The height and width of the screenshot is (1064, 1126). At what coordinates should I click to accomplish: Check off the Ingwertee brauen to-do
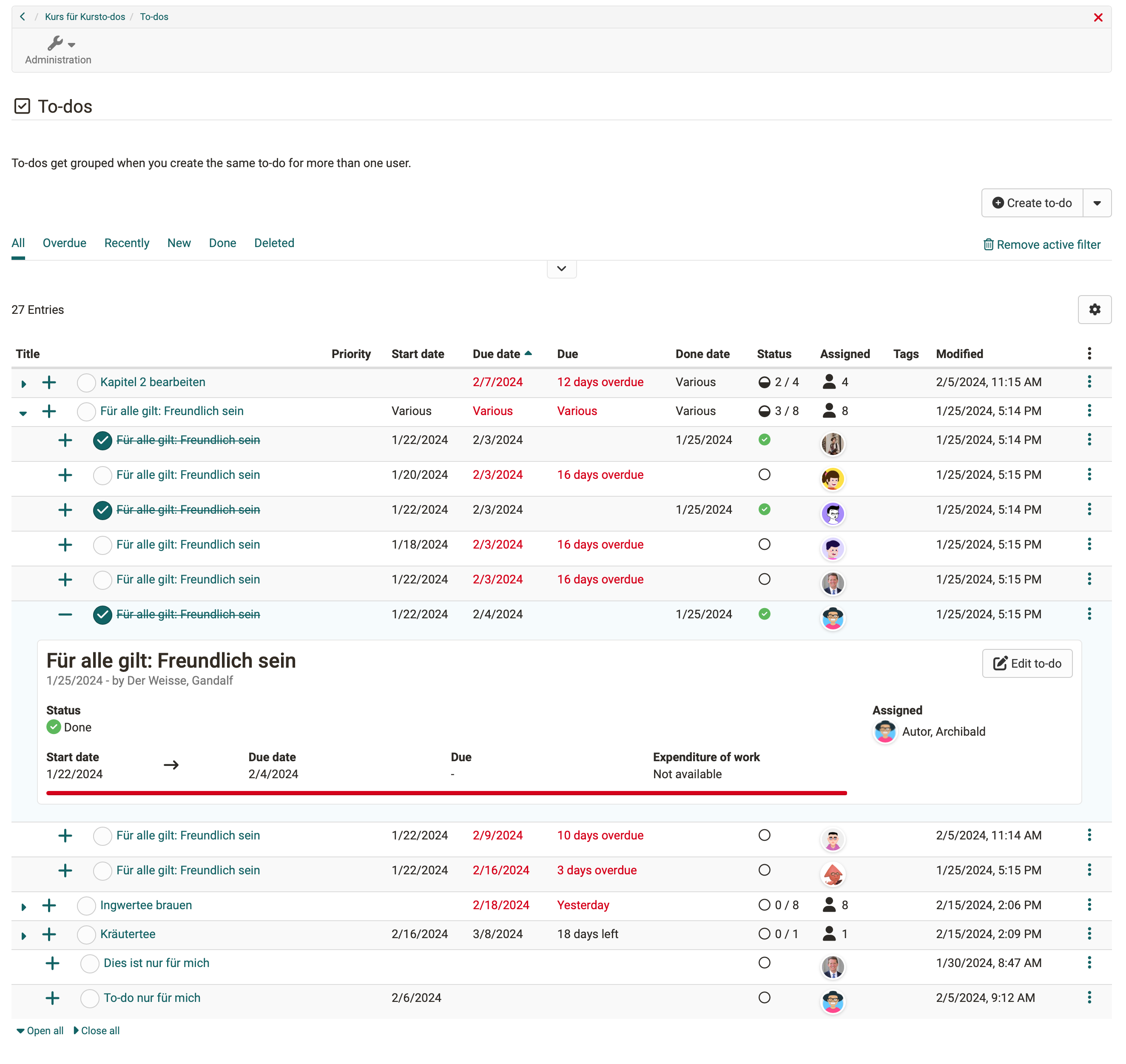click(x=86, y=906)
